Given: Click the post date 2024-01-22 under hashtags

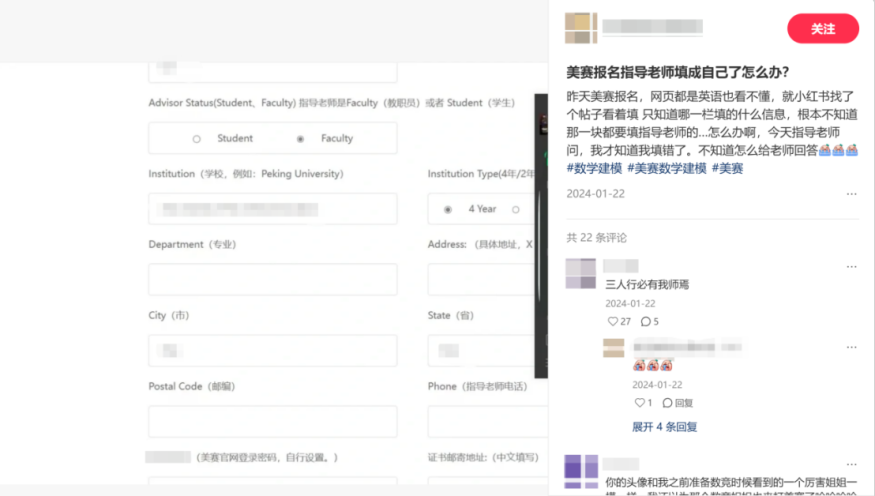Looking at the screenshot, I should click(x=595, y=194).
